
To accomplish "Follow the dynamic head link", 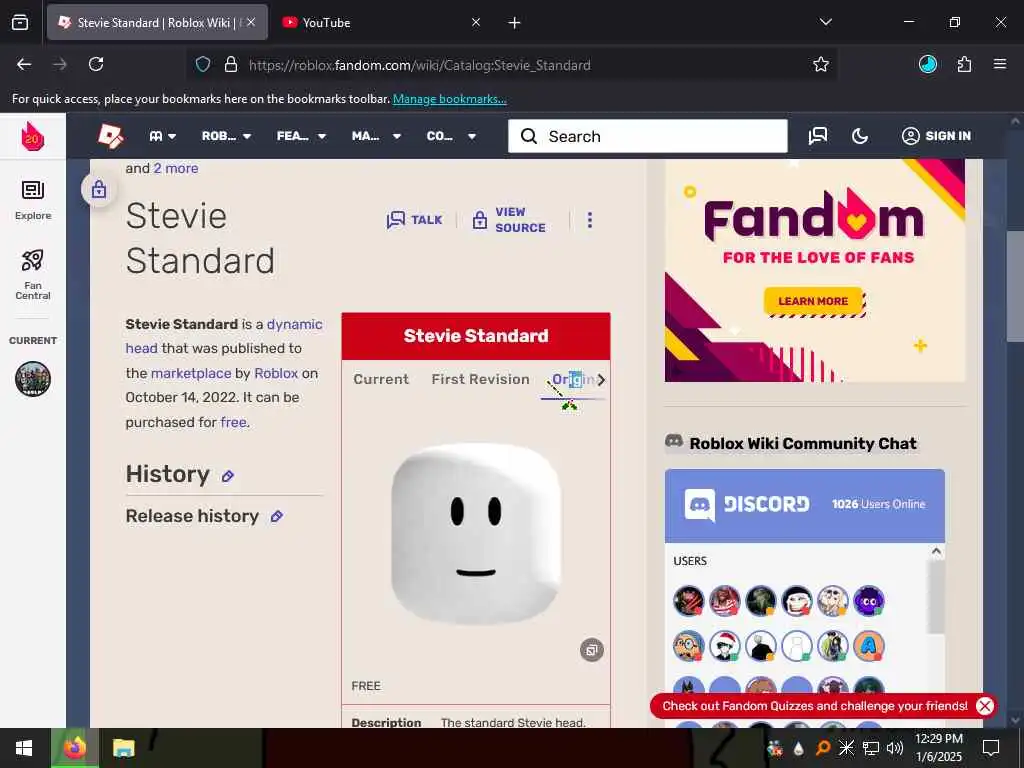I will click(x=223, y=336).
